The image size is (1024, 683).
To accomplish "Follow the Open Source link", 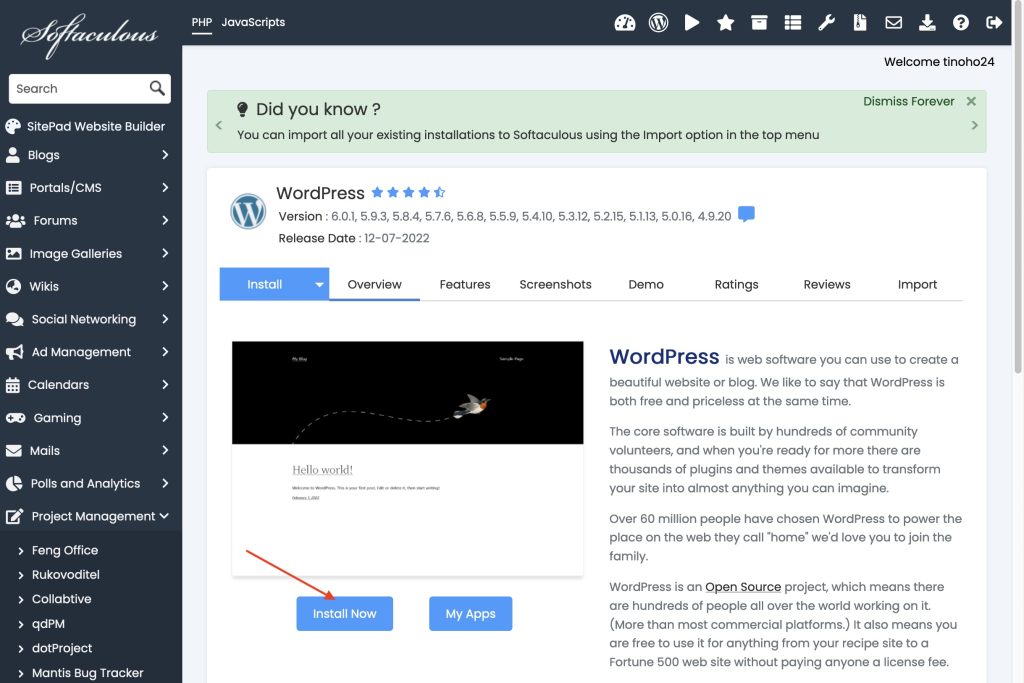I will click(743, 586).
